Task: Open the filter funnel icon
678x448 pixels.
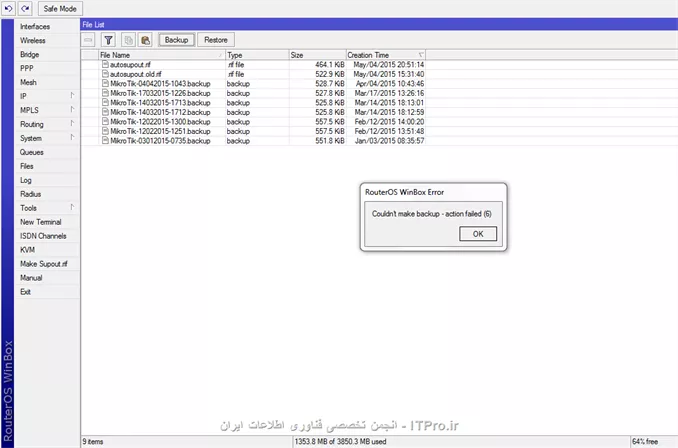Action: click(108, 40)
